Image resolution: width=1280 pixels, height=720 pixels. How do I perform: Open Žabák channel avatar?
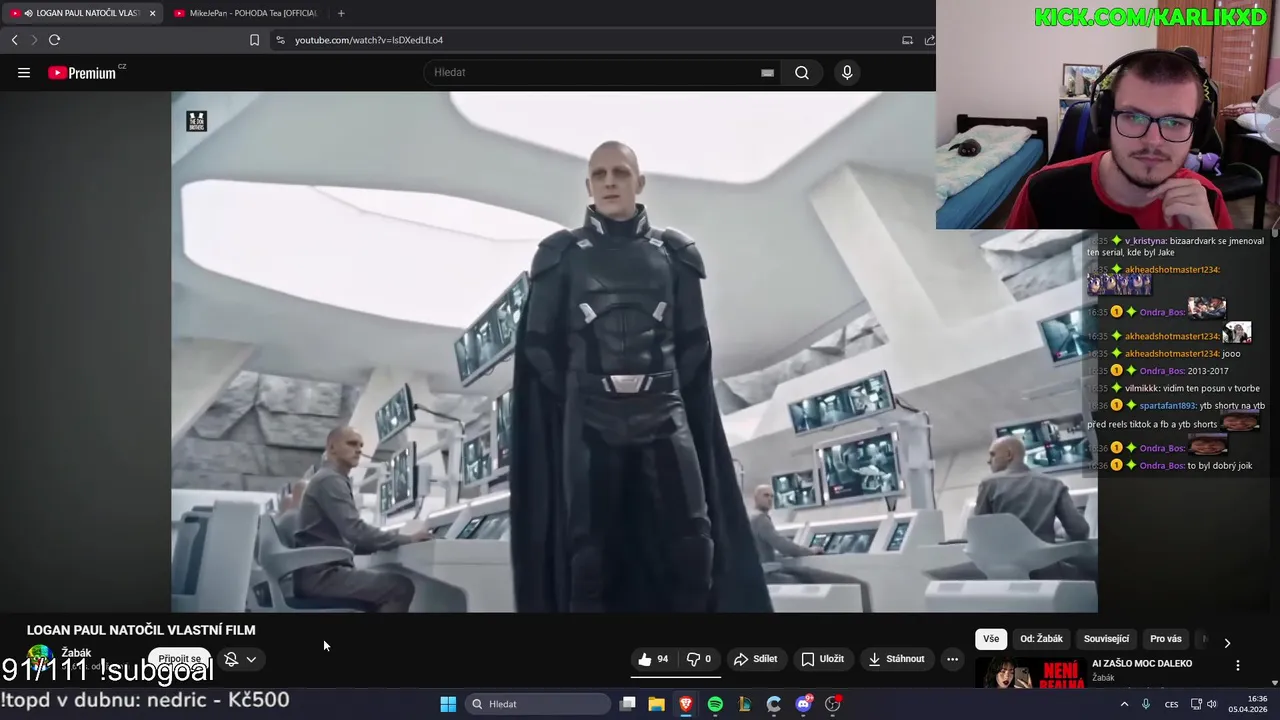pos(40,659)
